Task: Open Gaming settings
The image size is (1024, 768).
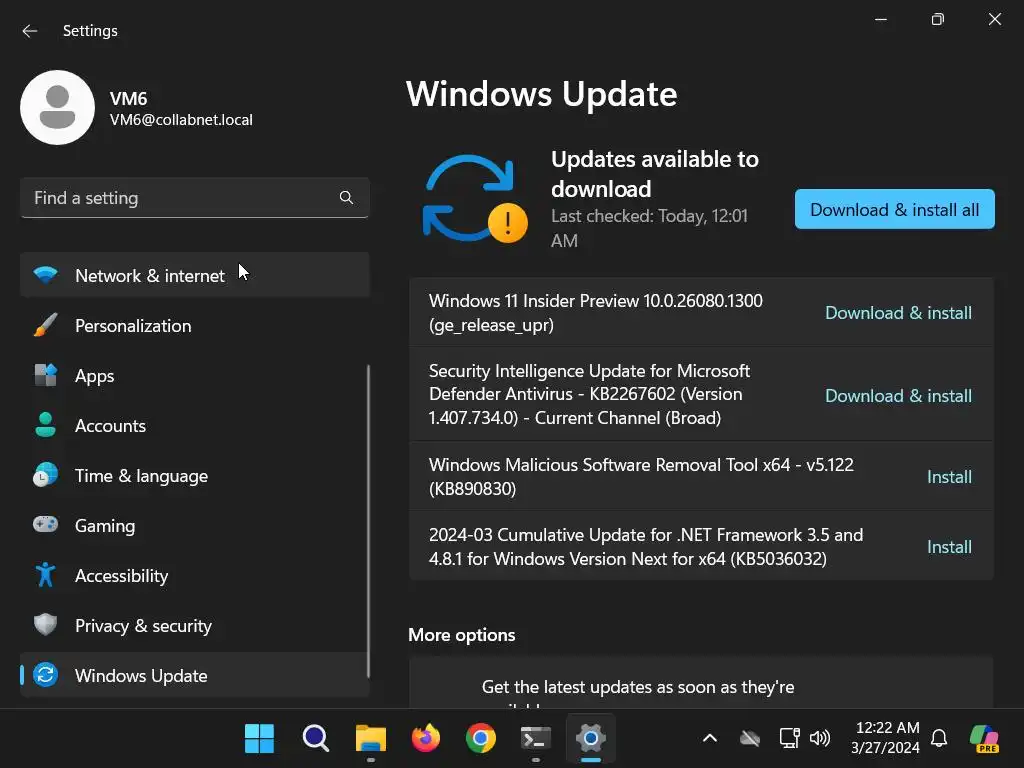Action: (195, 525)
